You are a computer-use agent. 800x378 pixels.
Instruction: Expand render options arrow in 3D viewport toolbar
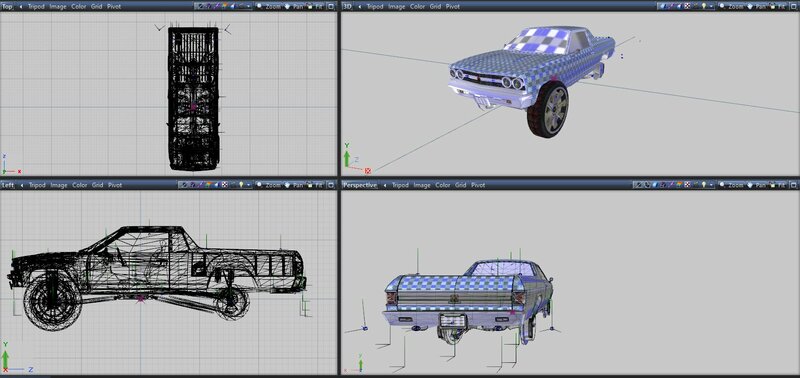[711, 7]
